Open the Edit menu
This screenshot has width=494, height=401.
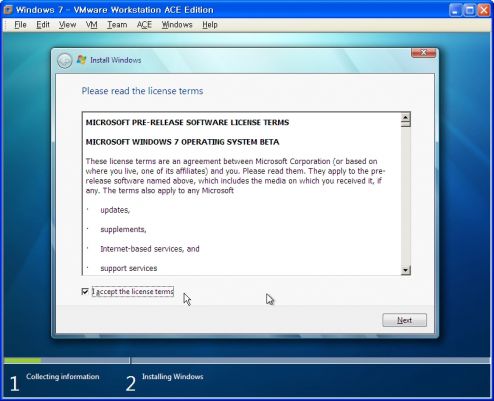[43, 25]
